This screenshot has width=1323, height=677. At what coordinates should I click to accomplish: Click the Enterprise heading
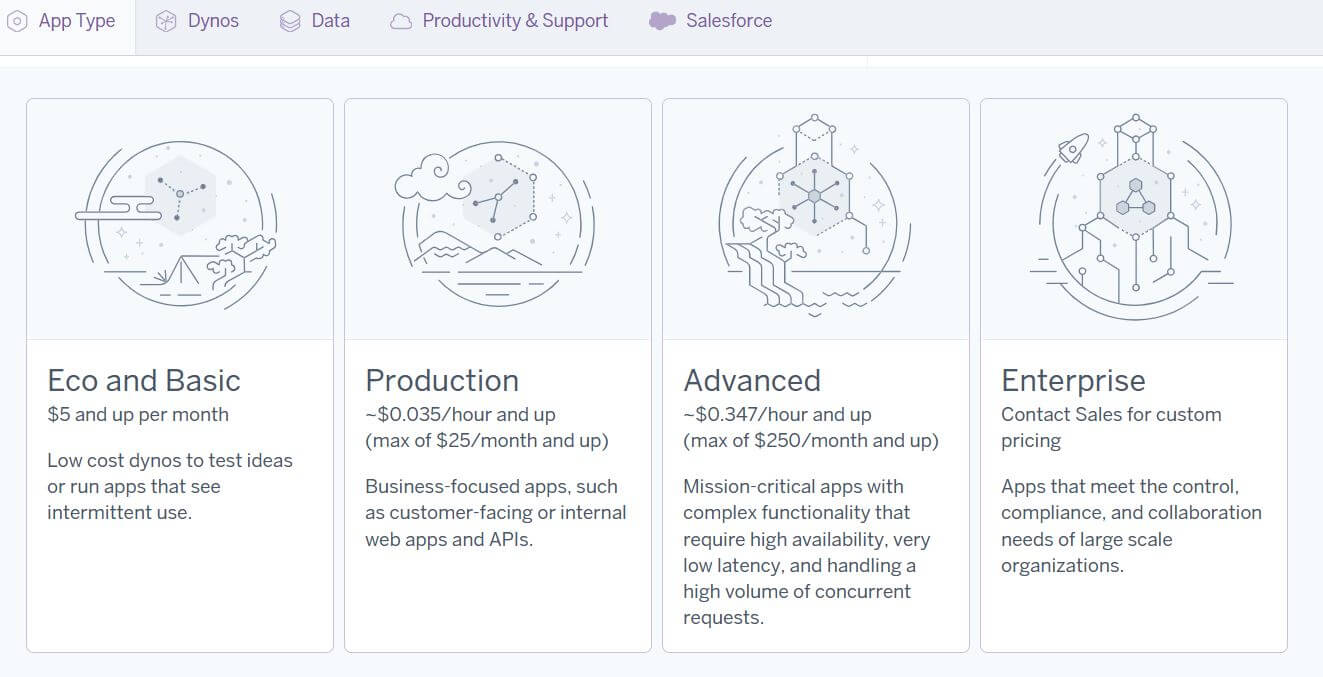pyautogui.click(x=1073, y=380)
